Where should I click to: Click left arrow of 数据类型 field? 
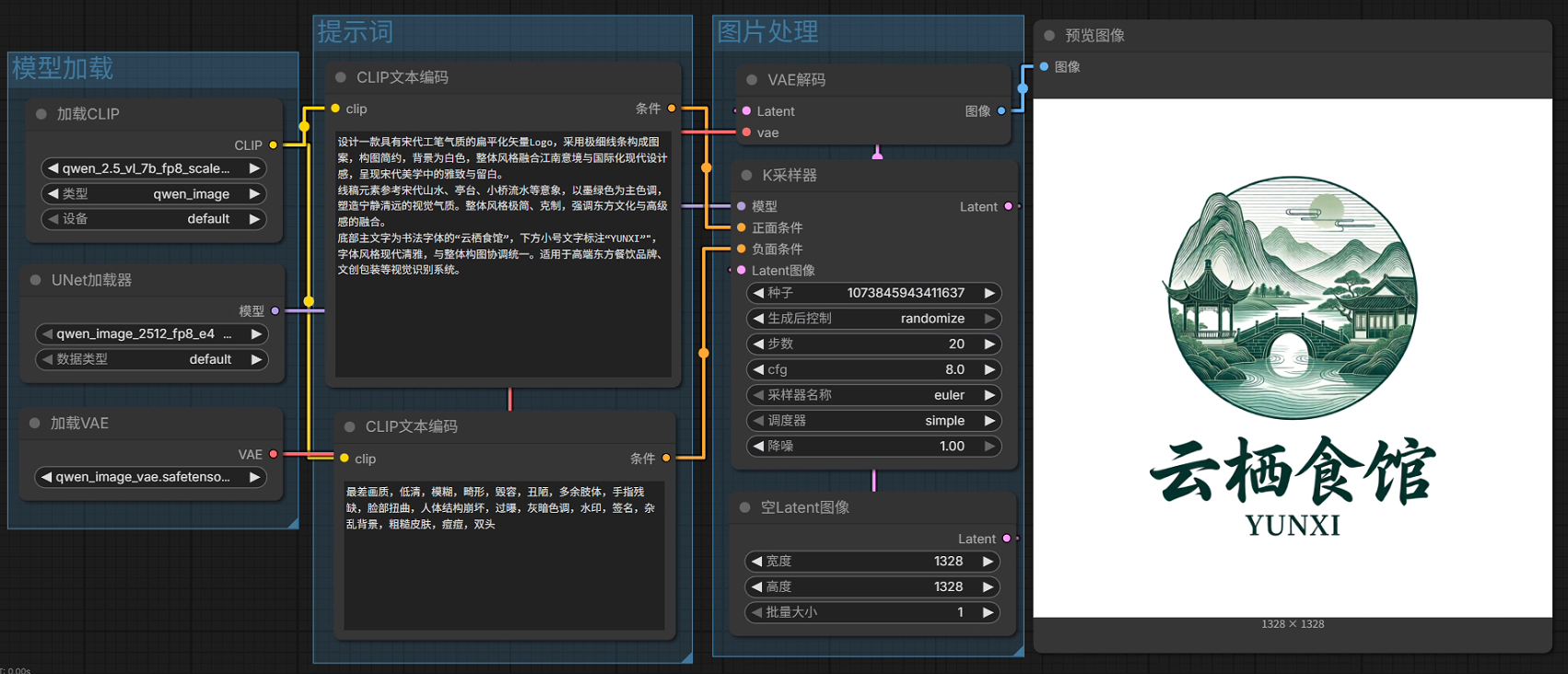tap(47, 359)
